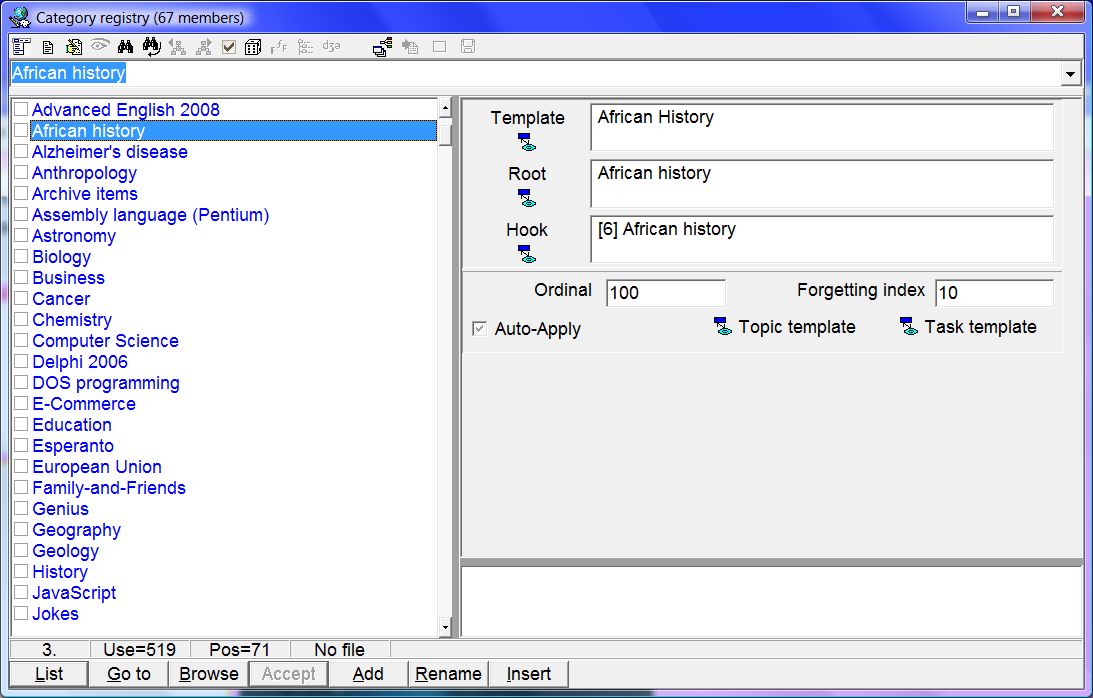Click the binoculars search icon in toolbar

pos(125,47)
